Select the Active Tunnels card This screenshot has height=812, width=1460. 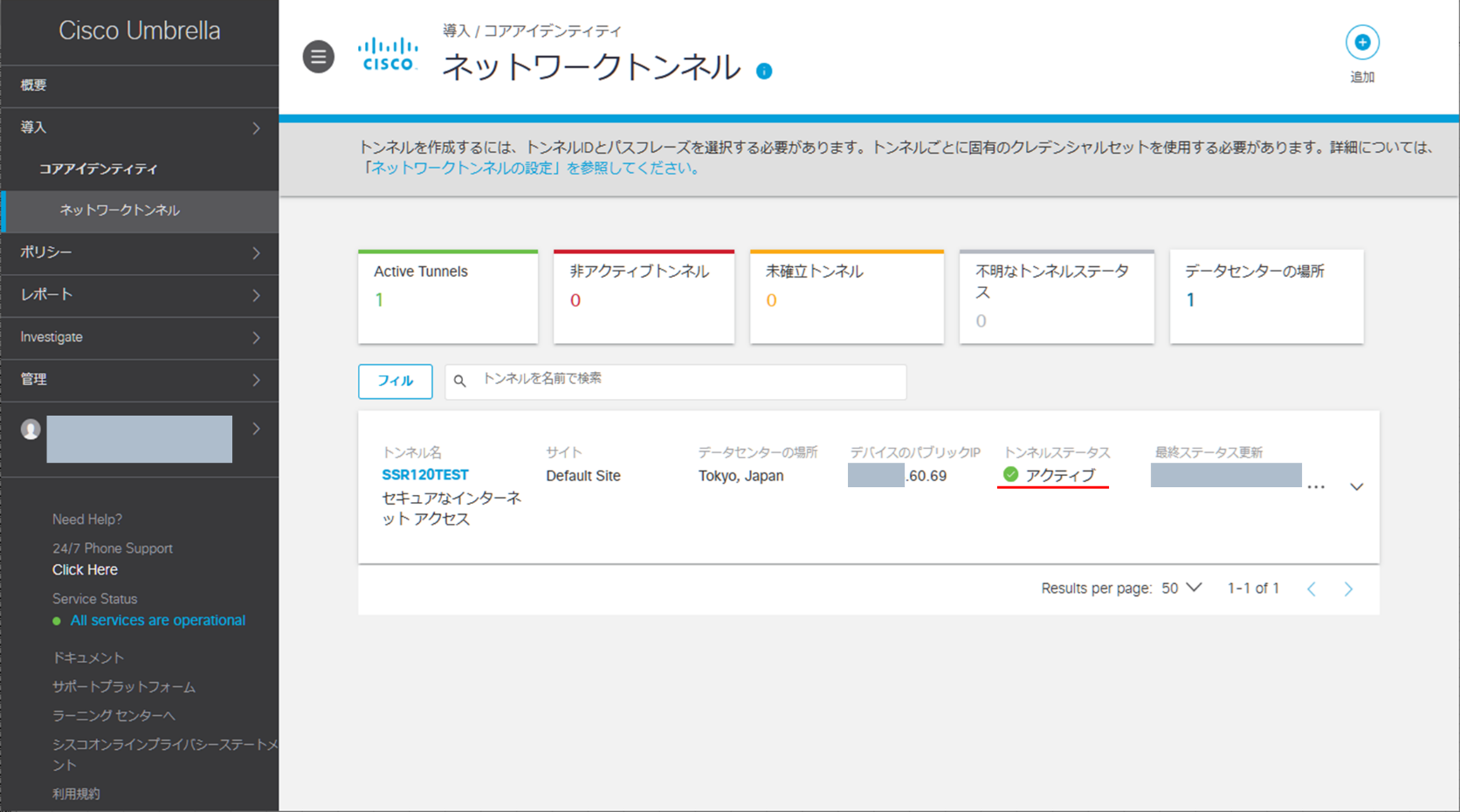(x=448, y=297)
